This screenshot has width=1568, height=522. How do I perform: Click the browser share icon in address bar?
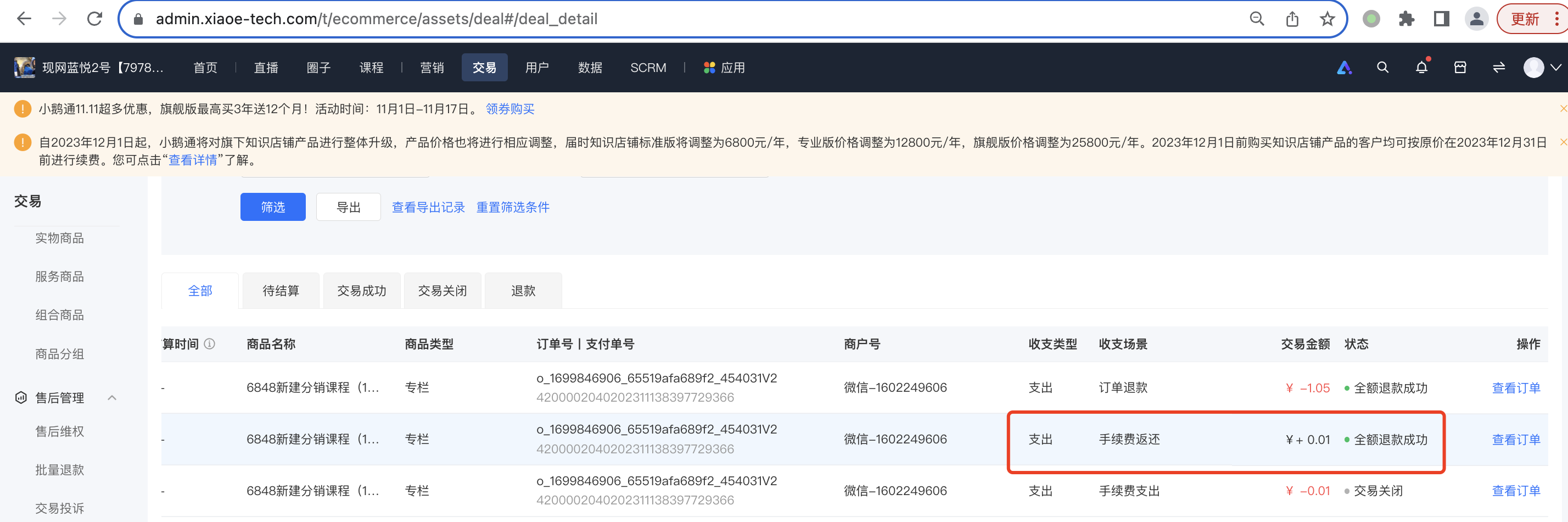[1292, 19]
